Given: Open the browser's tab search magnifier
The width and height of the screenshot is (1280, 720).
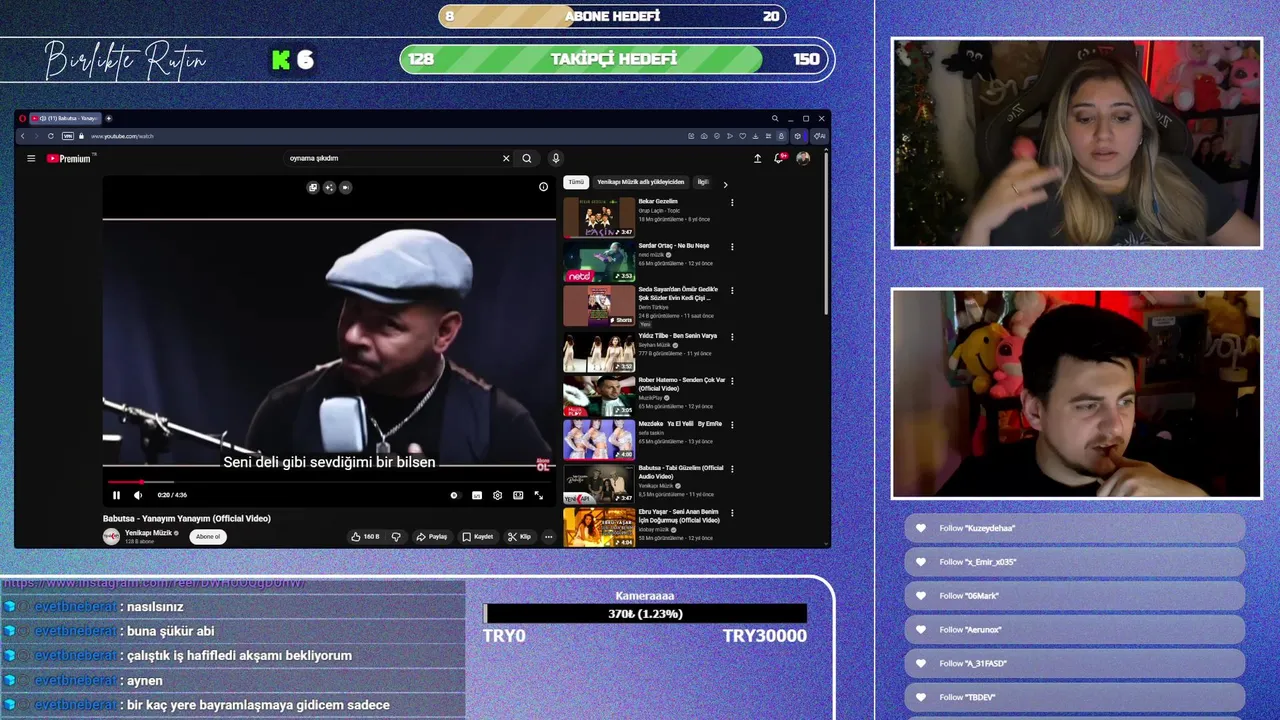Looking at the screenshot, I should click(x=774, y=118).
